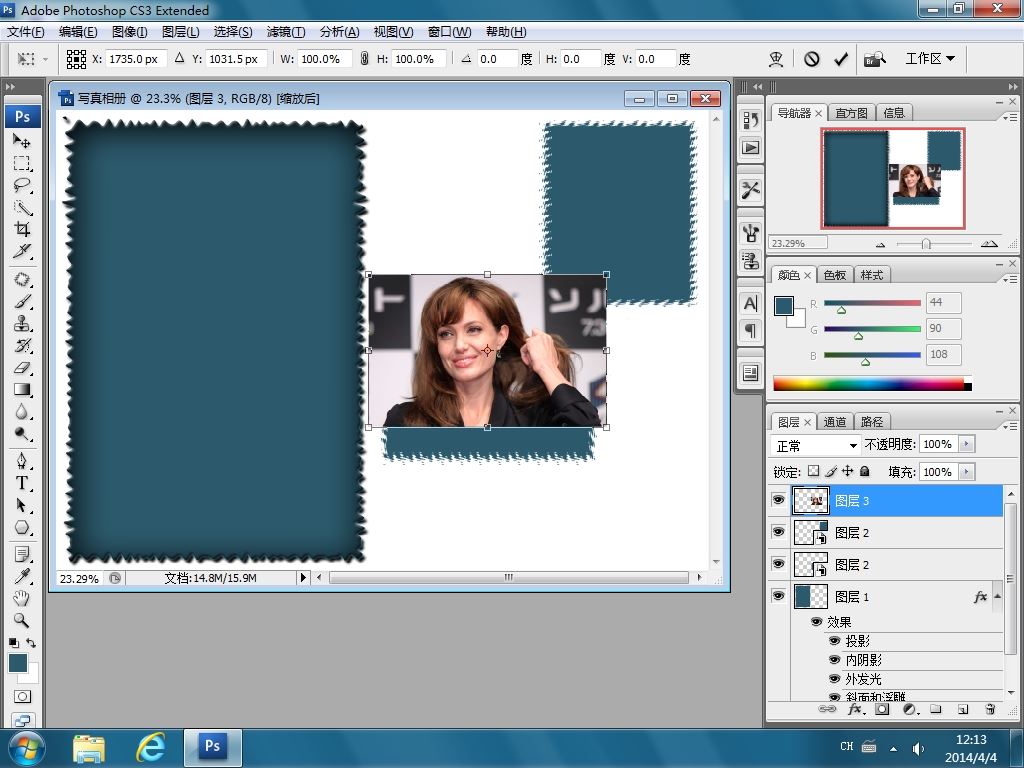Viewport: 1024px width, 768px height.
Task: Create a new layer with the Layers panel icon
Action: 963,709
